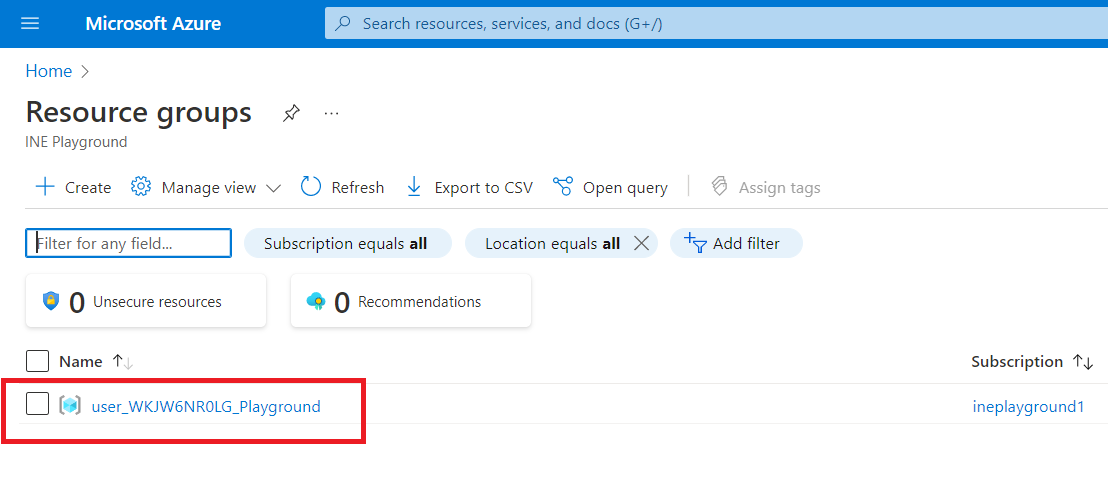Open the Subscription equals all filter
The height and width of the screenshot is (488, 1108).
pyautogui.click(x=346, y=244)
